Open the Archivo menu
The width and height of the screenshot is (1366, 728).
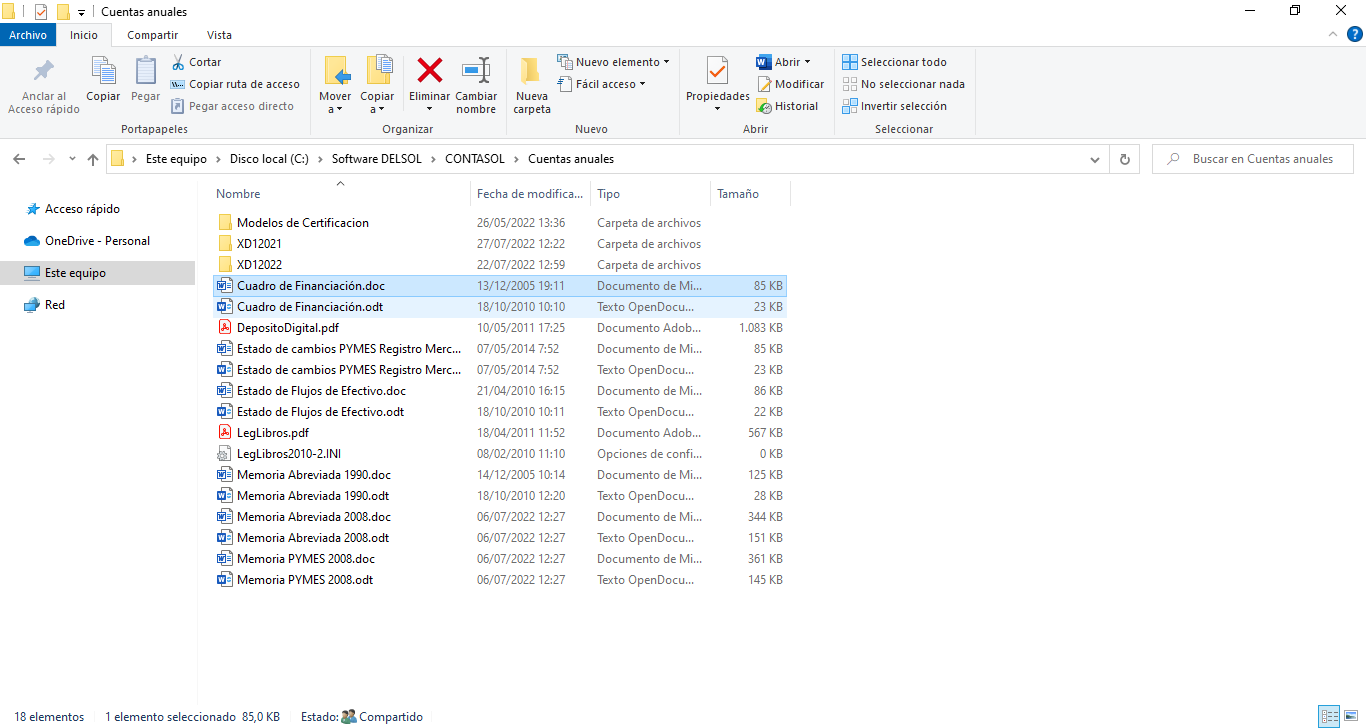coord(28,35)
